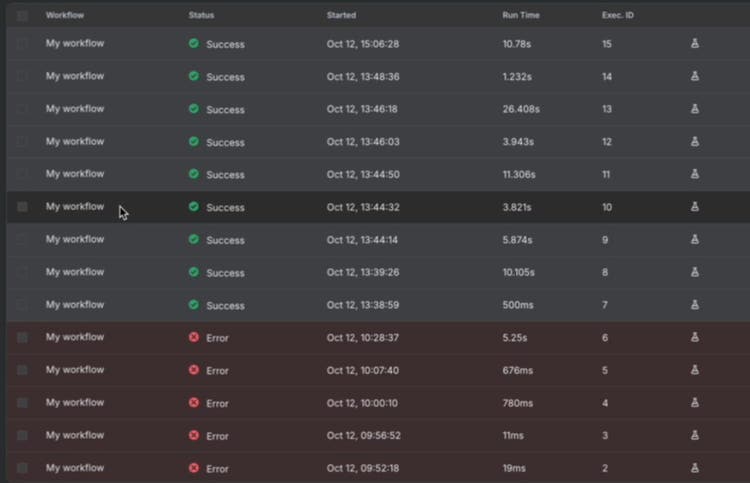Check the box for execution 6 row
Screen dimensions: 750x483
[22, 338]
